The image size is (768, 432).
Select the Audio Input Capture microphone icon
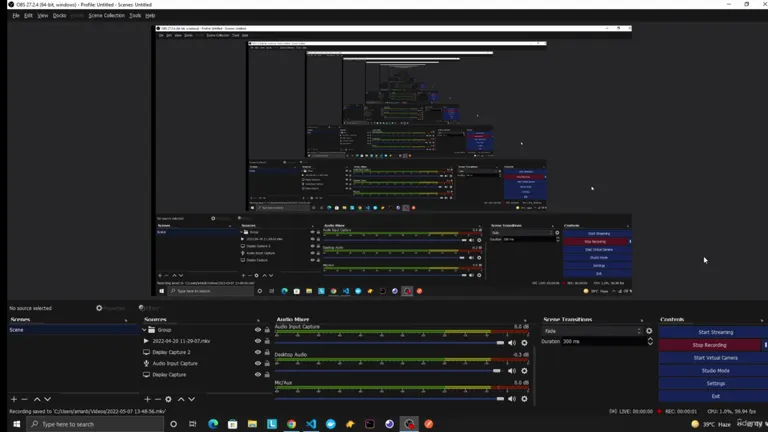146,363
